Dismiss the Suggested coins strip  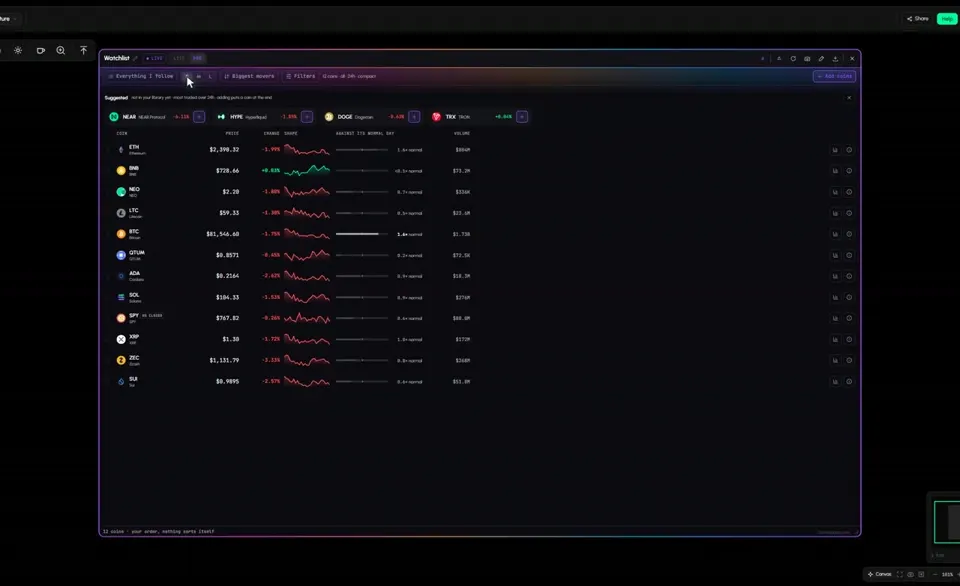[849, 97]
